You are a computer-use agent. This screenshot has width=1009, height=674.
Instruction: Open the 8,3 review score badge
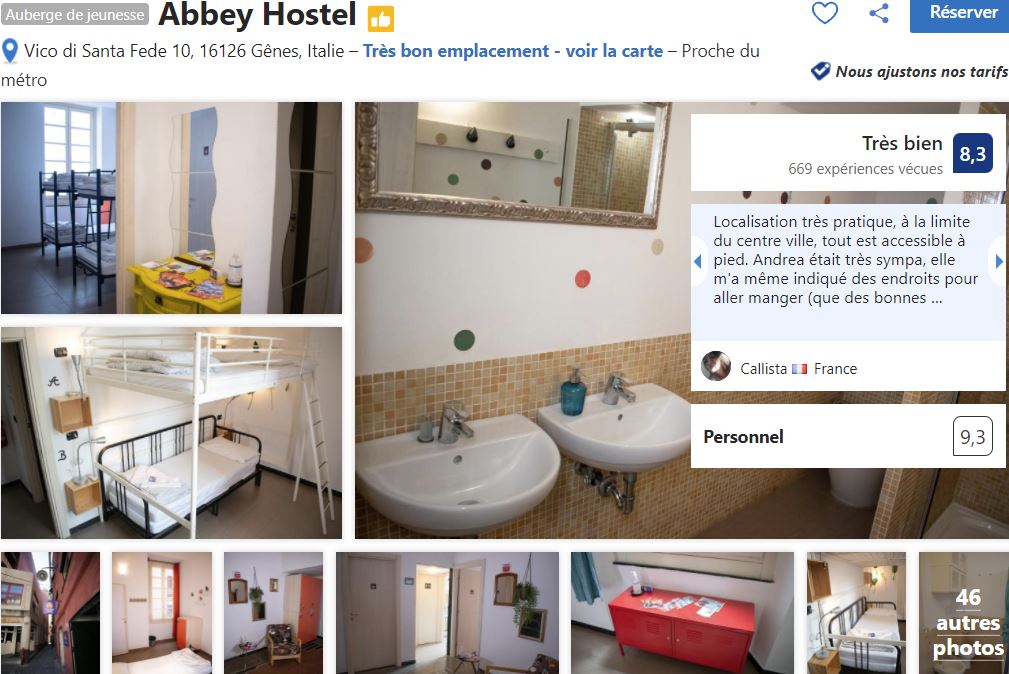(972, 153)
